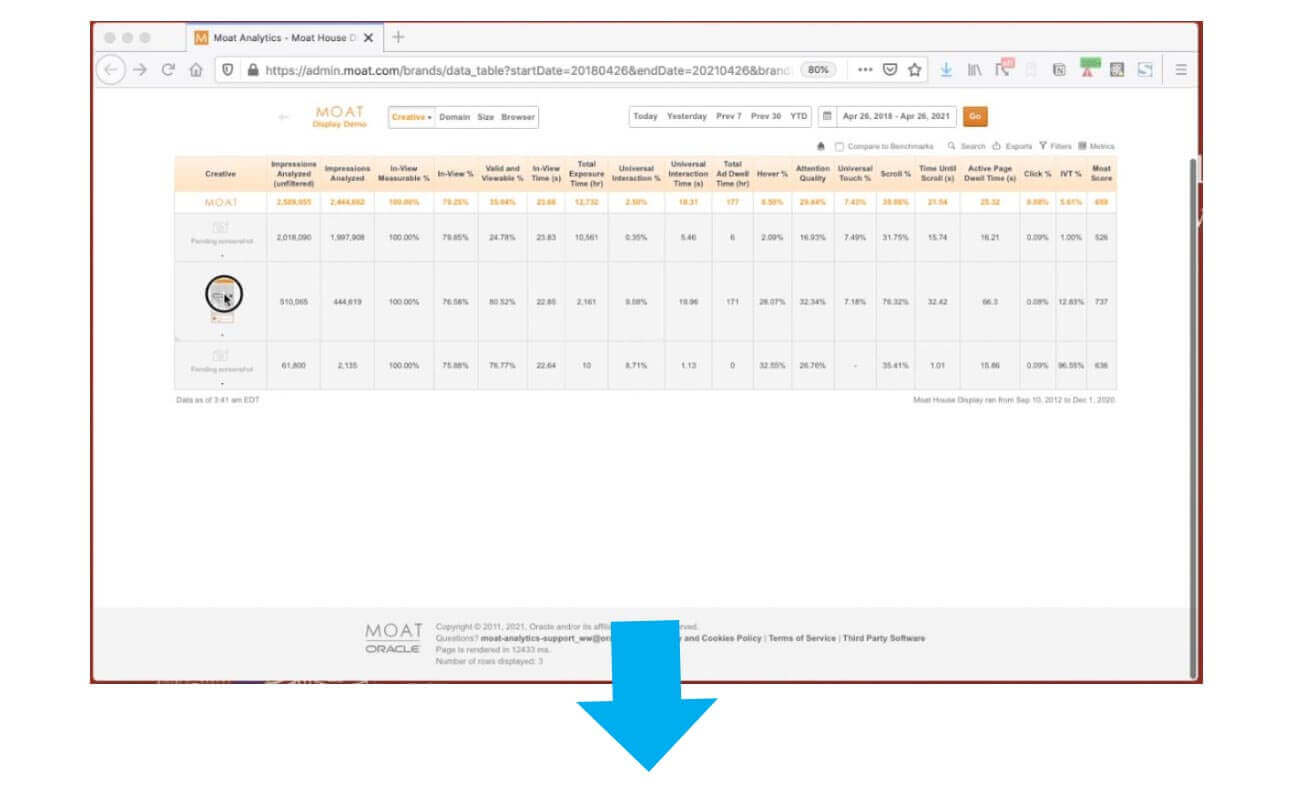Sort by Impressions Analyzed (unfiltered) header
The height and width of the screenshot is (788, 1299).
pyautogui.click(x=293, y=174)
